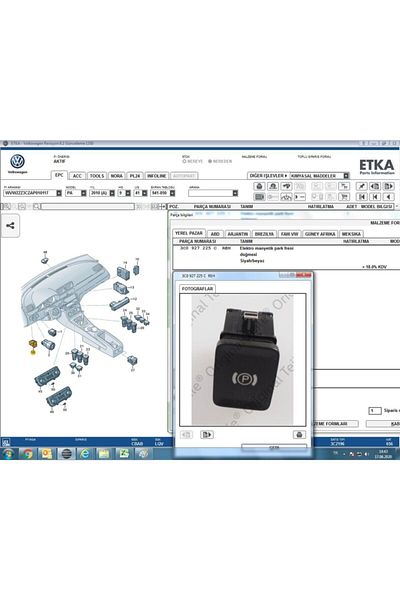
Task: Jump to the first record with the skip-back icon
Action: pos(361,197)
